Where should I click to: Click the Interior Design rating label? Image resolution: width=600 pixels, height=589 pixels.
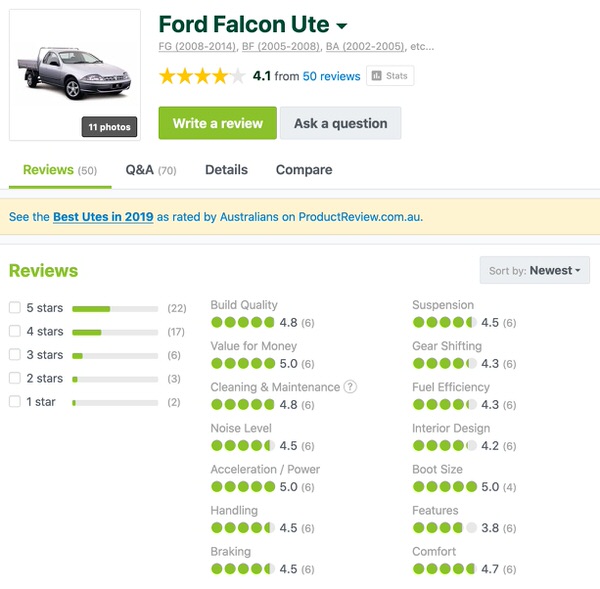451,428
